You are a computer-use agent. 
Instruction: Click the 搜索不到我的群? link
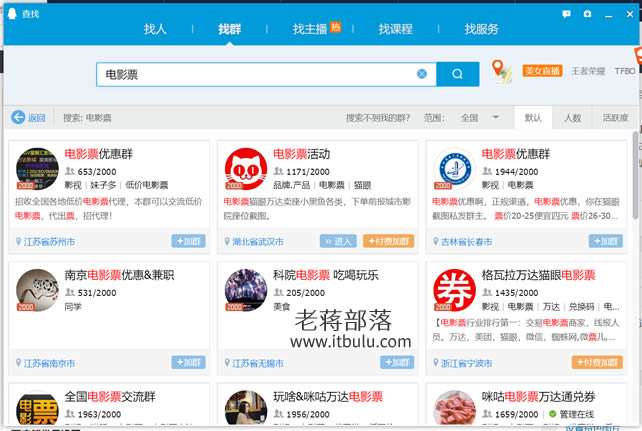click(378, 118)
